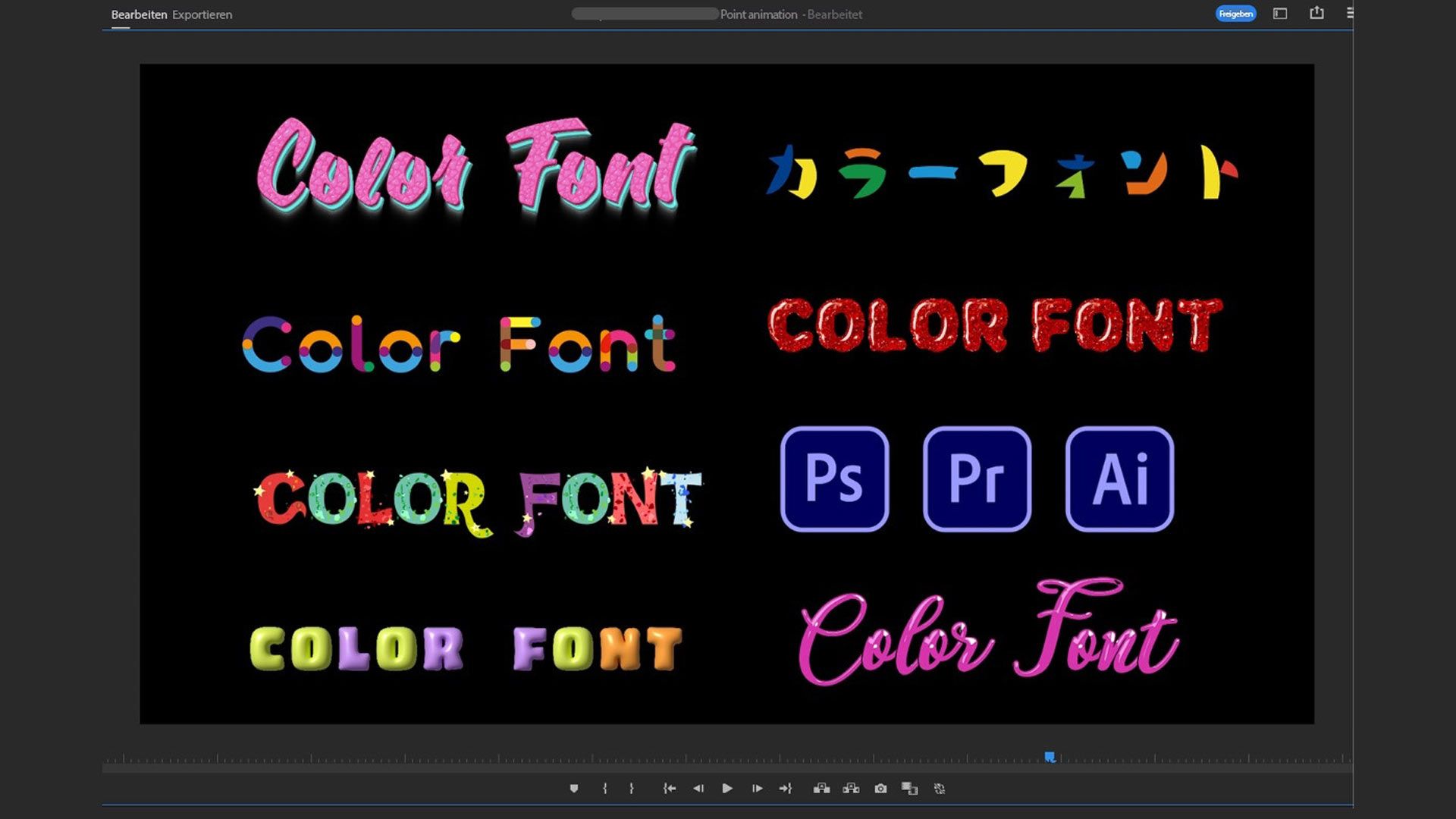The height and width of the screenshot is (819, 1456).
Task: Open the workspaces panel icon
Action: pyautogui.click(x=1280, y=14)
